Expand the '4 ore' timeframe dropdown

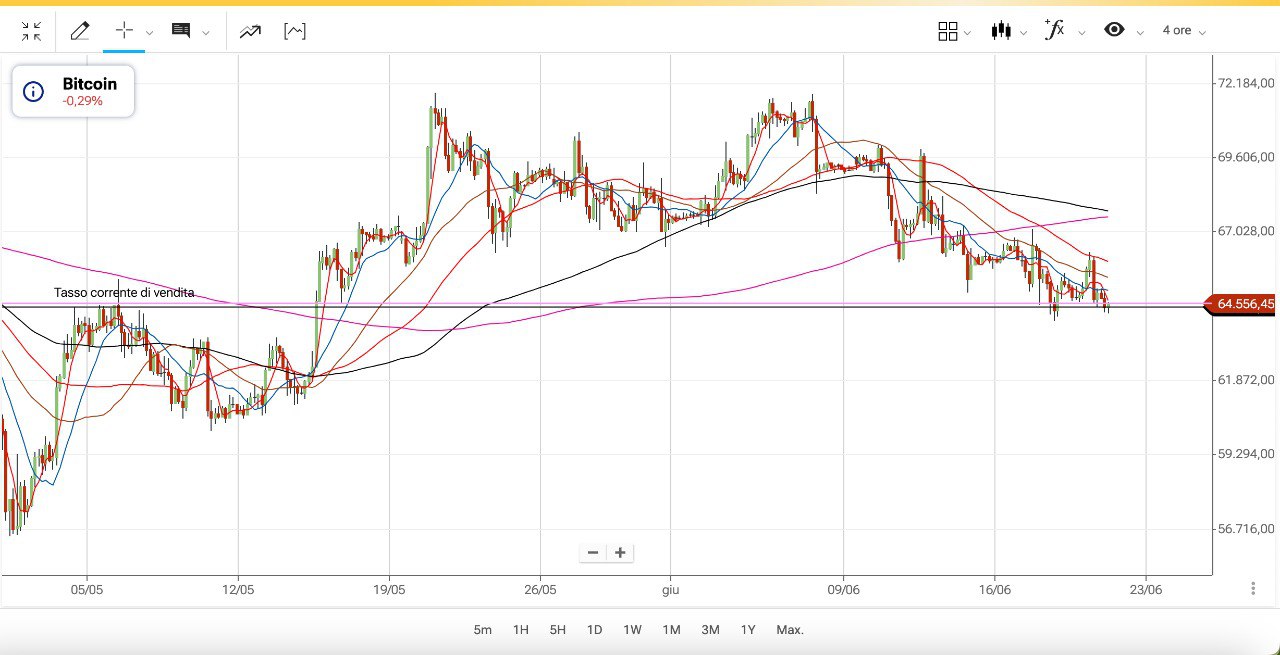click(1184, 31)
